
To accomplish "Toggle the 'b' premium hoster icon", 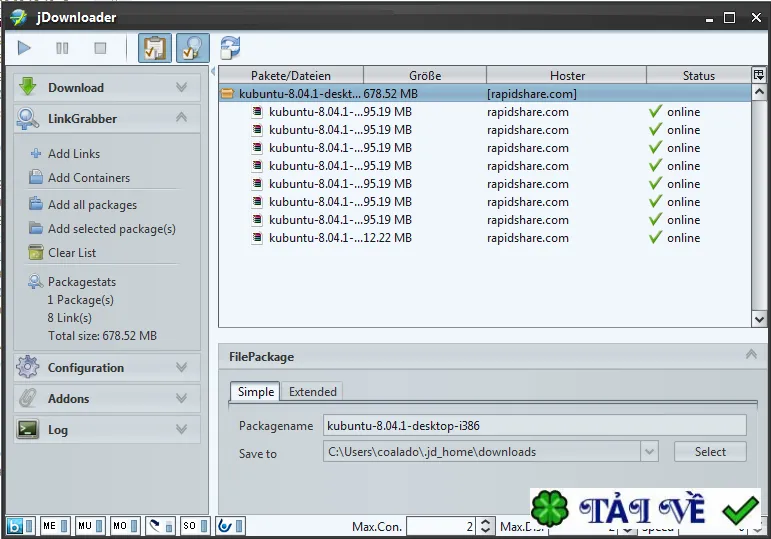I will point(20,526).
